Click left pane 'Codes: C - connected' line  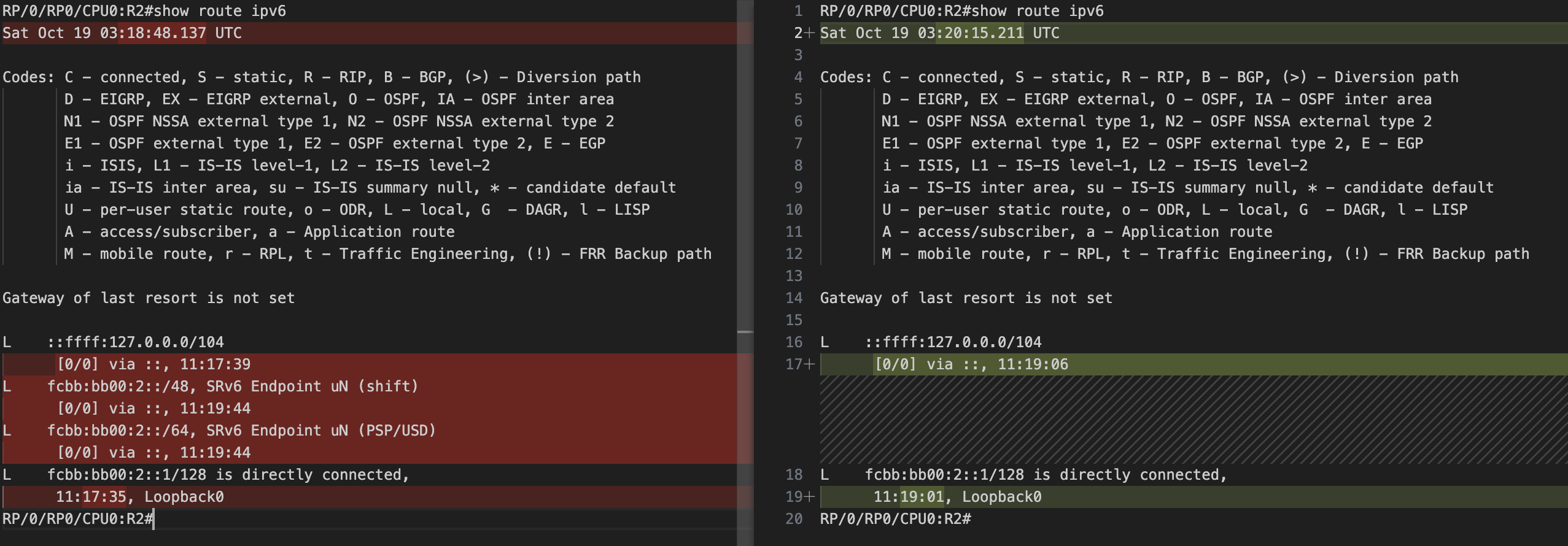coord(322,77)
